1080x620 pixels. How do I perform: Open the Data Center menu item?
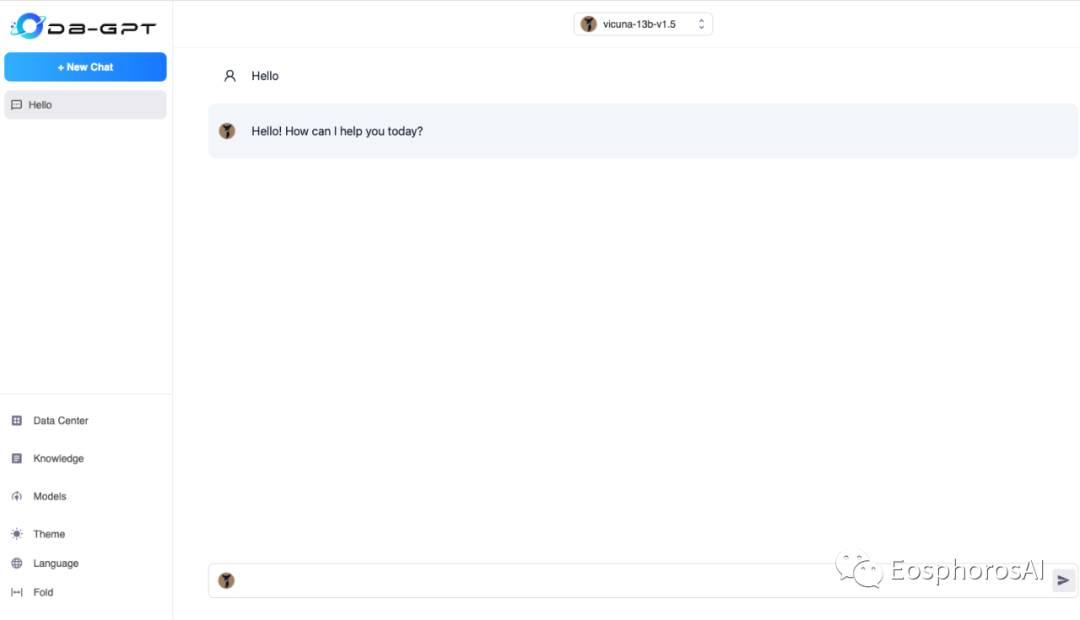[60, 421]
